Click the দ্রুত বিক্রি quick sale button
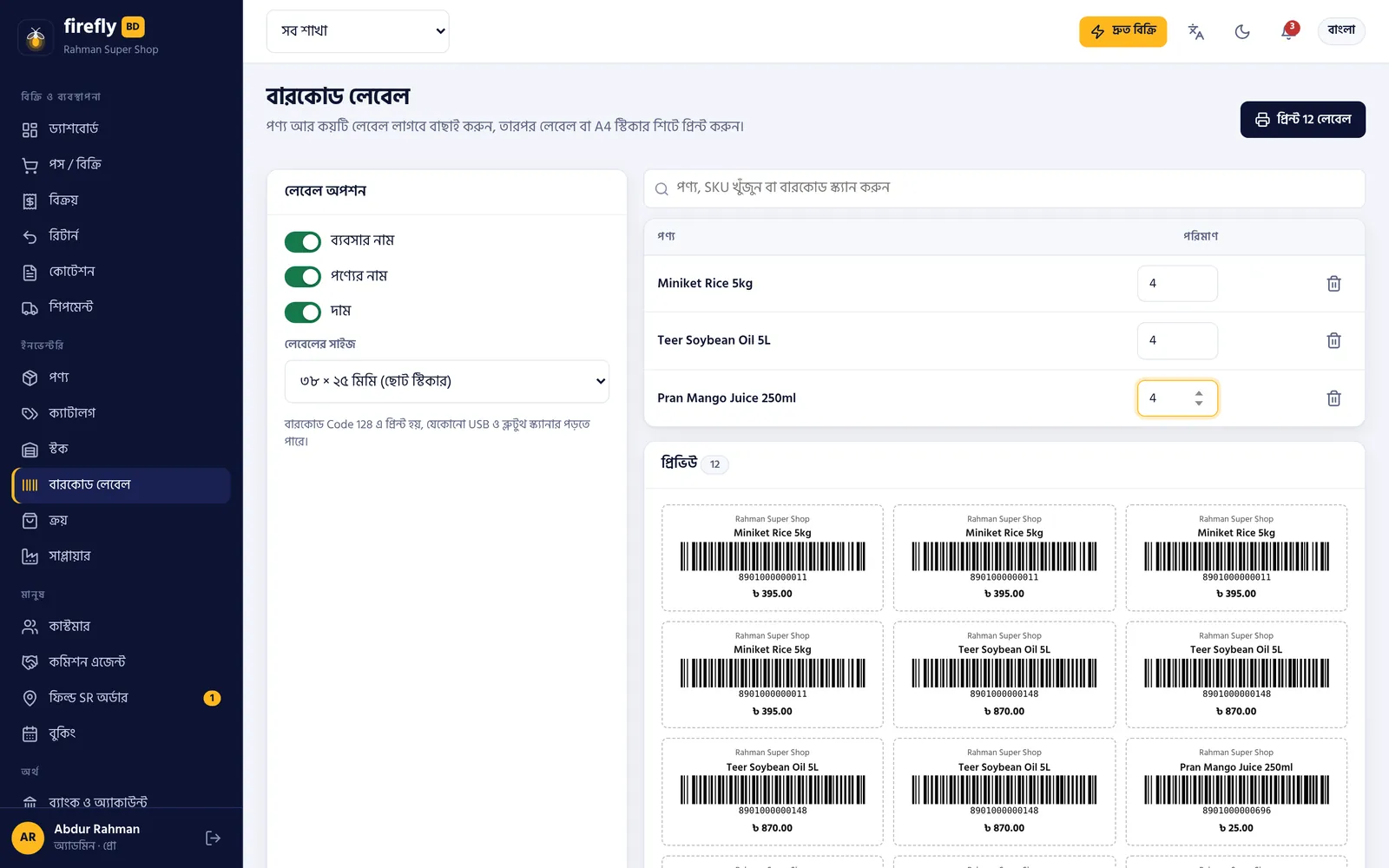The image size is (1389, 868). (1122, 31)
